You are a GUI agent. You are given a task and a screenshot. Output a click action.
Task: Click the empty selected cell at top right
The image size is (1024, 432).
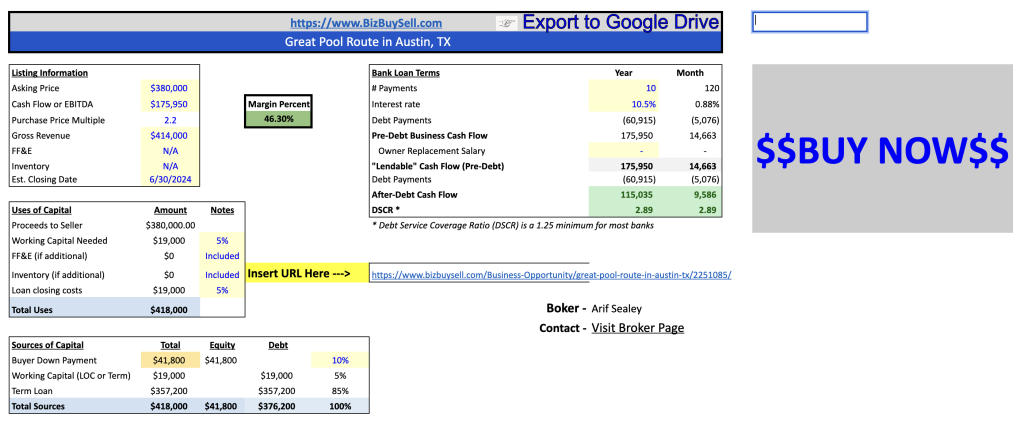(x=809, y=22)
